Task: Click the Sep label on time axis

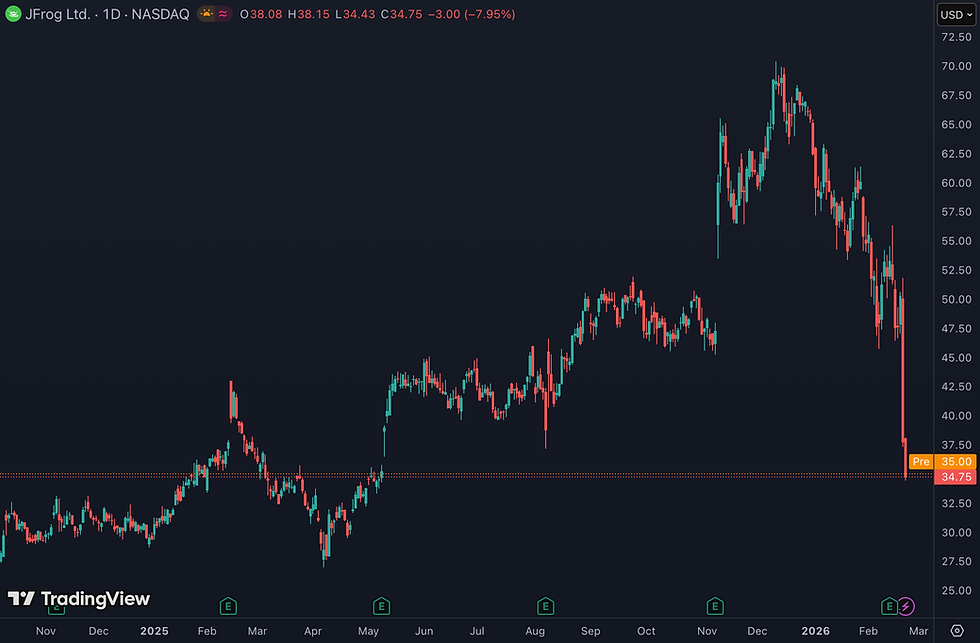Action: click(x=590, y=631)
